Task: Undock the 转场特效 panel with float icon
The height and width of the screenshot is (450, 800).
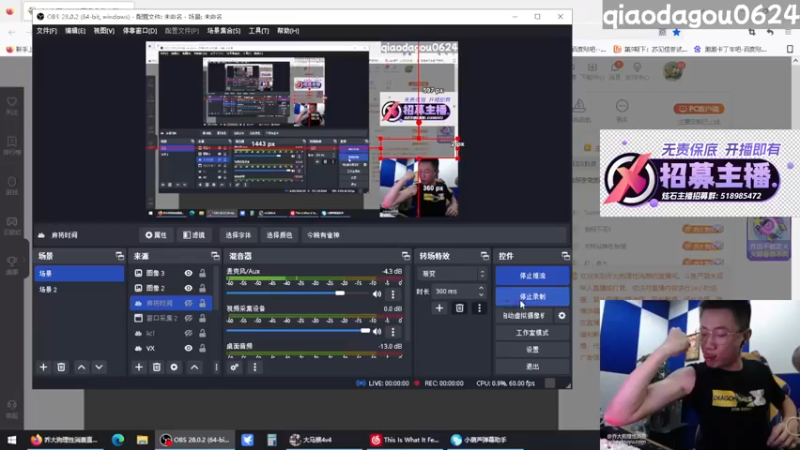Action: (x=484, y=256)
